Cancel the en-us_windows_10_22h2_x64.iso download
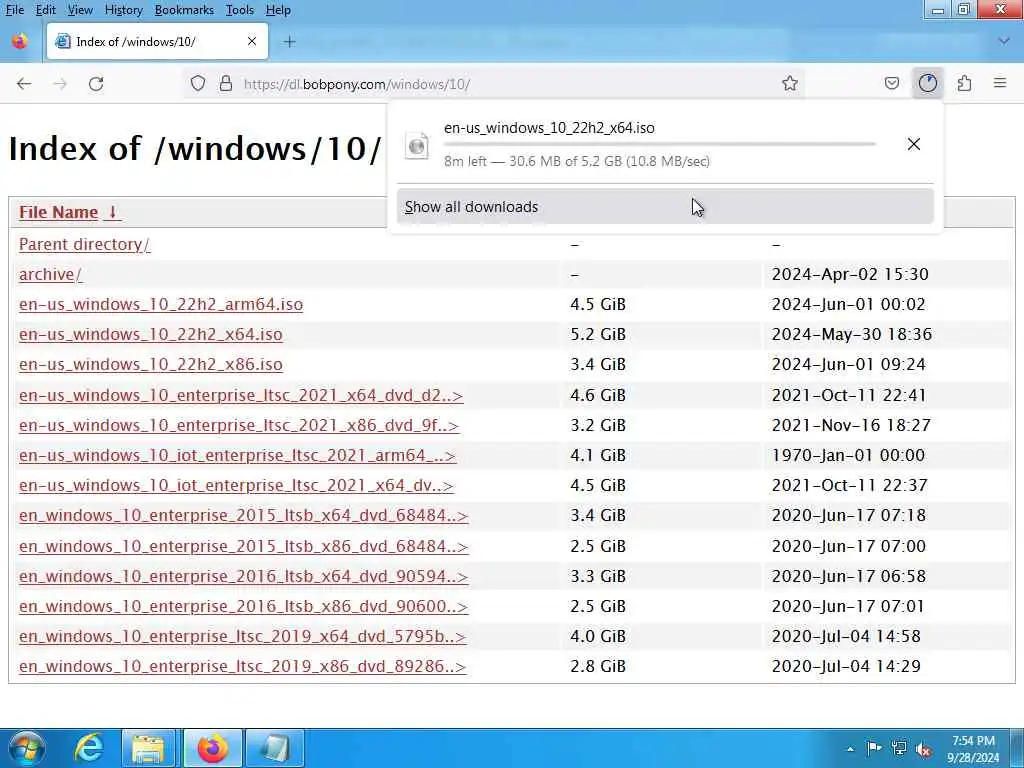1024x768 pixels. coord(914,144)
